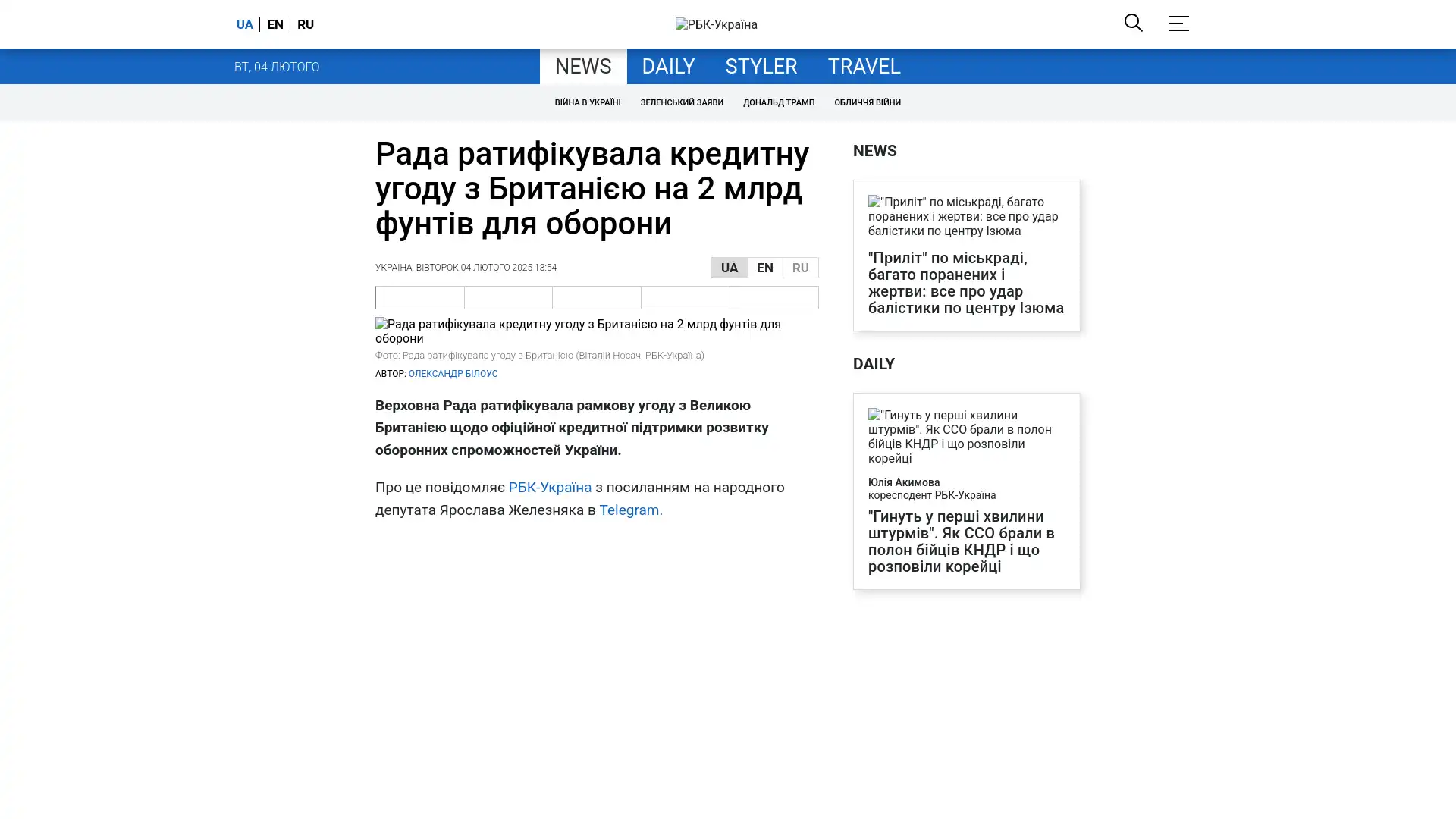The height and width of the screenshot is (819, 1456).
Task: Select UA site language in header
Action: [x=244, y=24]
